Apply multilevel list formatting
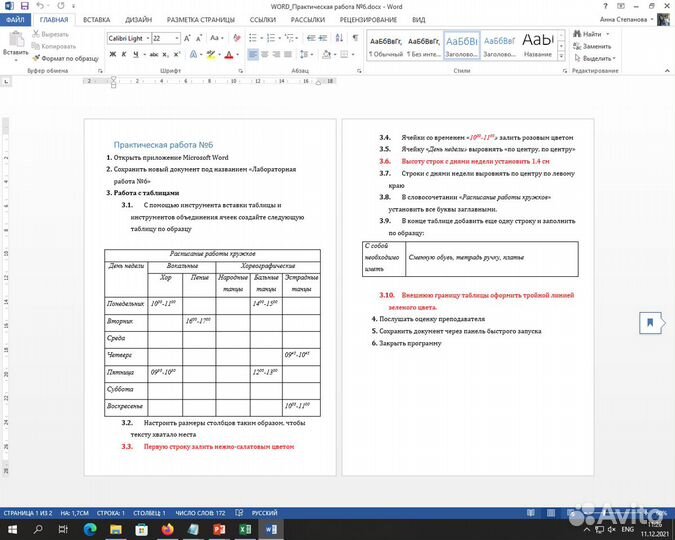Screen dimensions: 675x540 coord(289,38)
